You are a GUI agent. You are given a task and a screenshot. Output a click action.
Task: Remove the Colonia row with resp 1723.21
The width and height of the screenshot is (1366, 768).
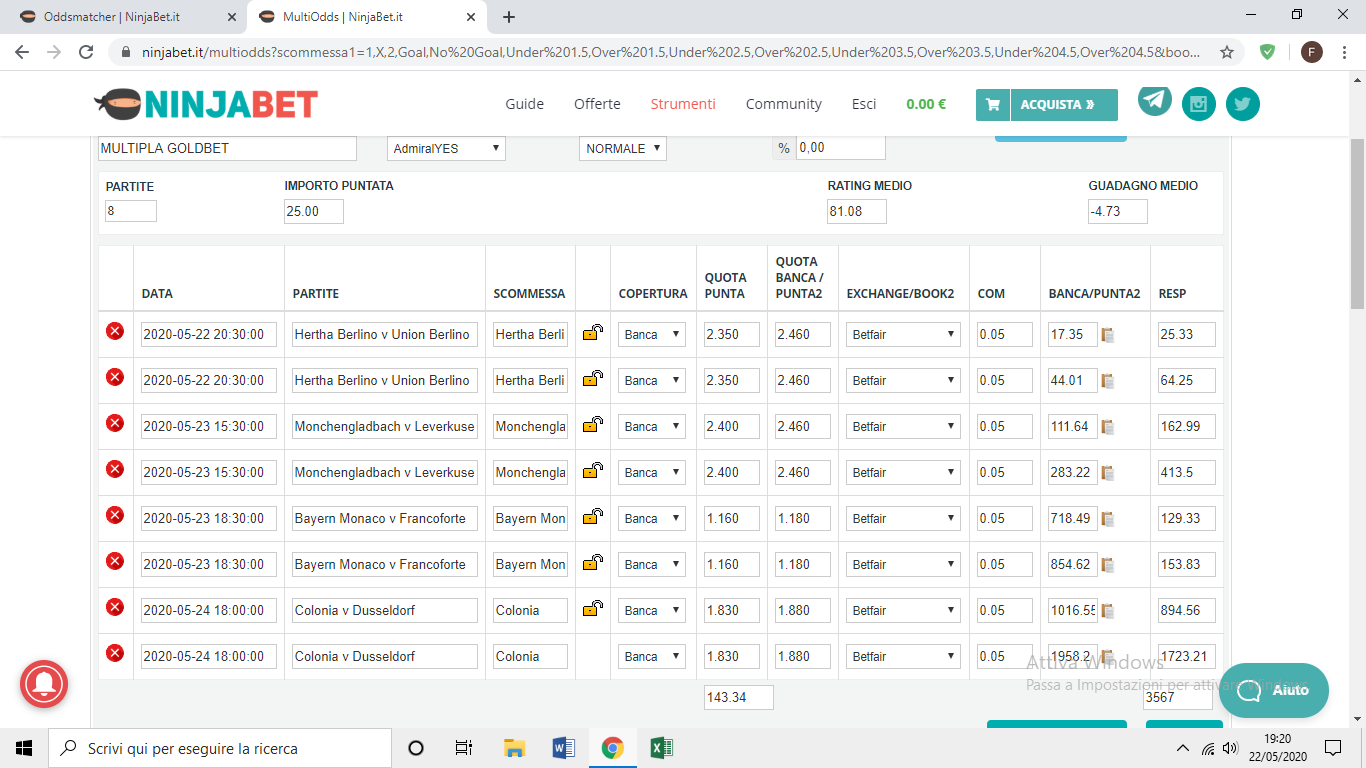pos(115,653)
